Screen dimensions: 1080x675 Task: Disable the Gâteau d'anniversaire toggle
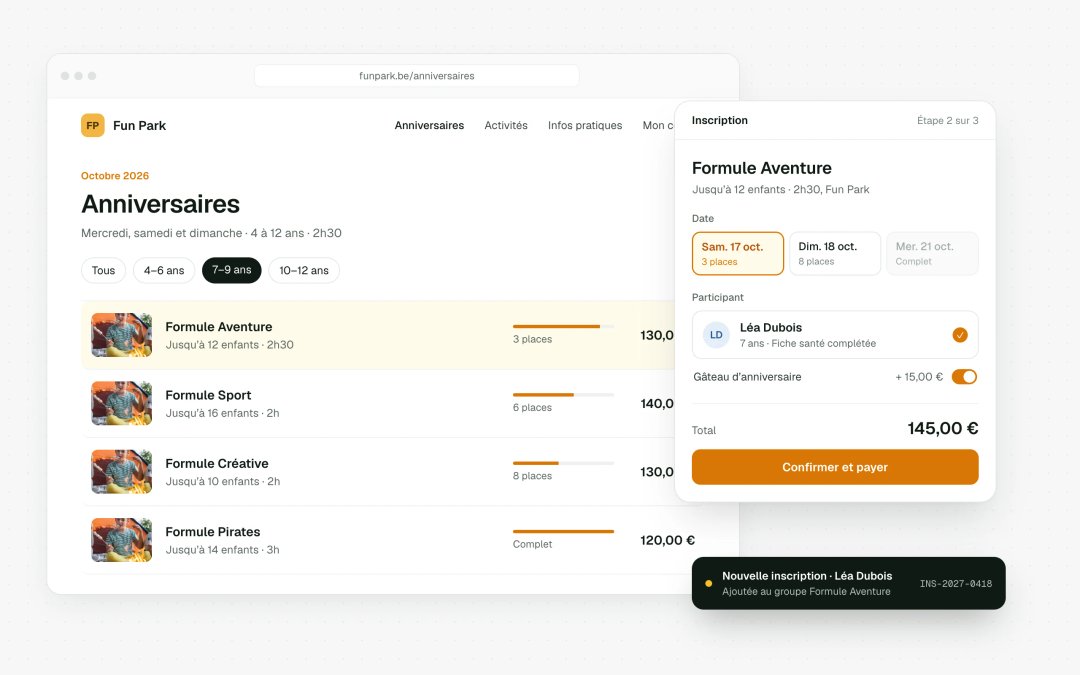coord(964,377)
